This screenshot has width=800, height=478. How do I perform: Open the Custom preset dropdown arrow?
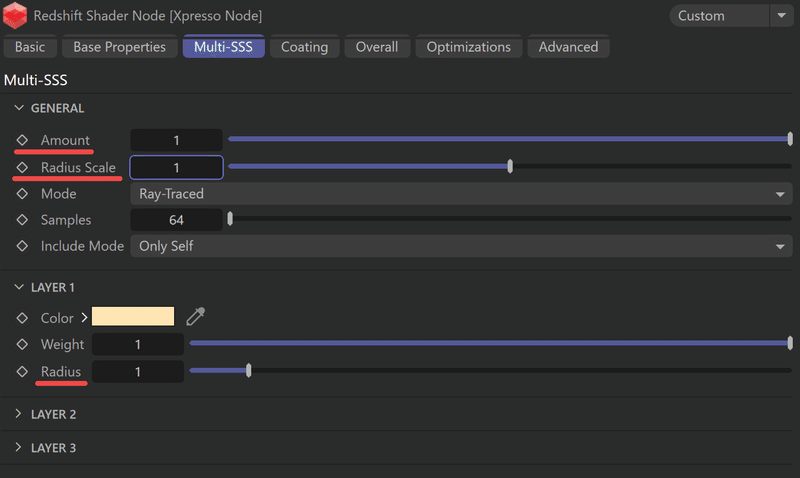(x=782, y=16)
